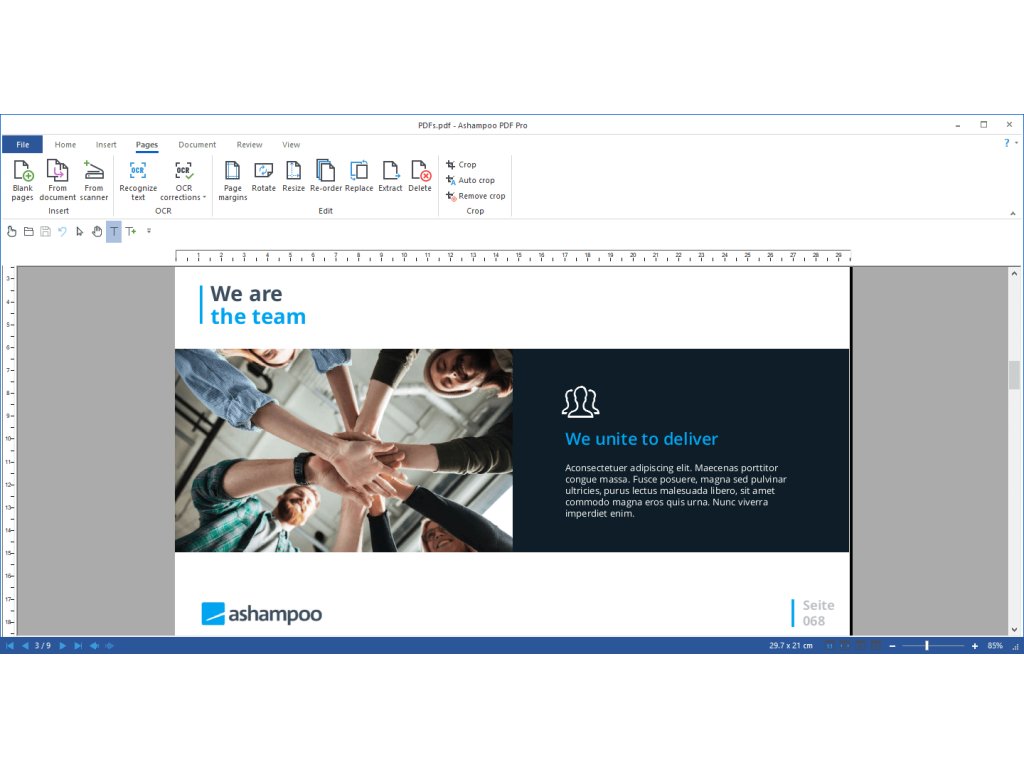This screenshot has height=768, width=1024.
Task: Open OCR corrections dropdown
Action: coord(184,180)
